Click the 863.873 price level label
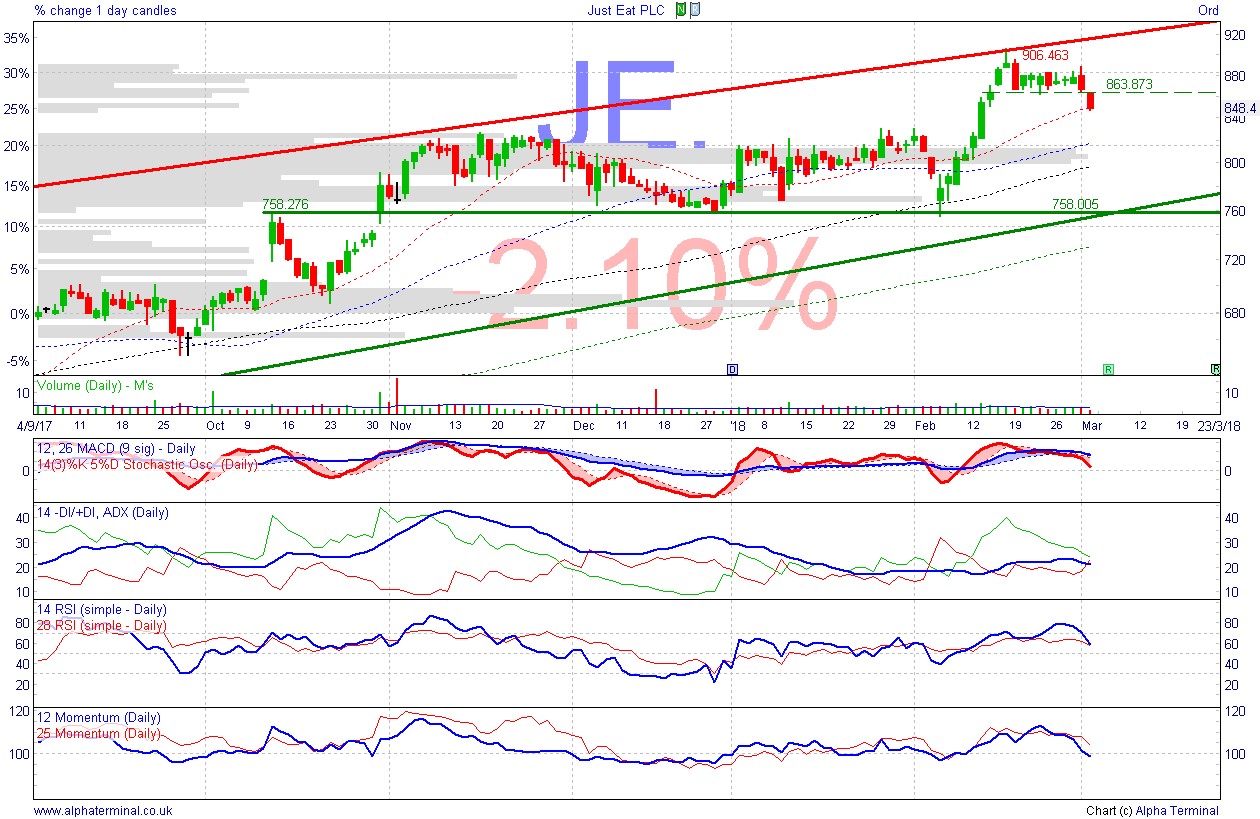Screen dimensions: 1260x819 tap(1130, 85)
